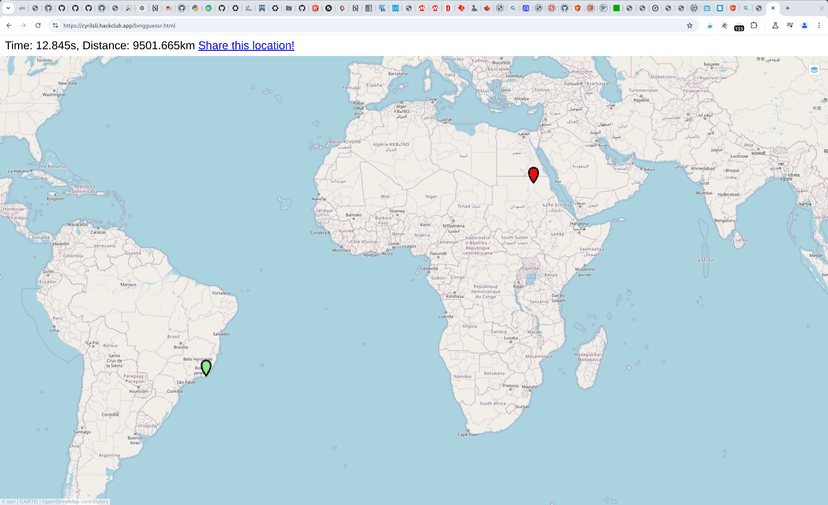Open the browser extensions puzzle menu
The image size is (828, 505).
(x=754, y=26)
